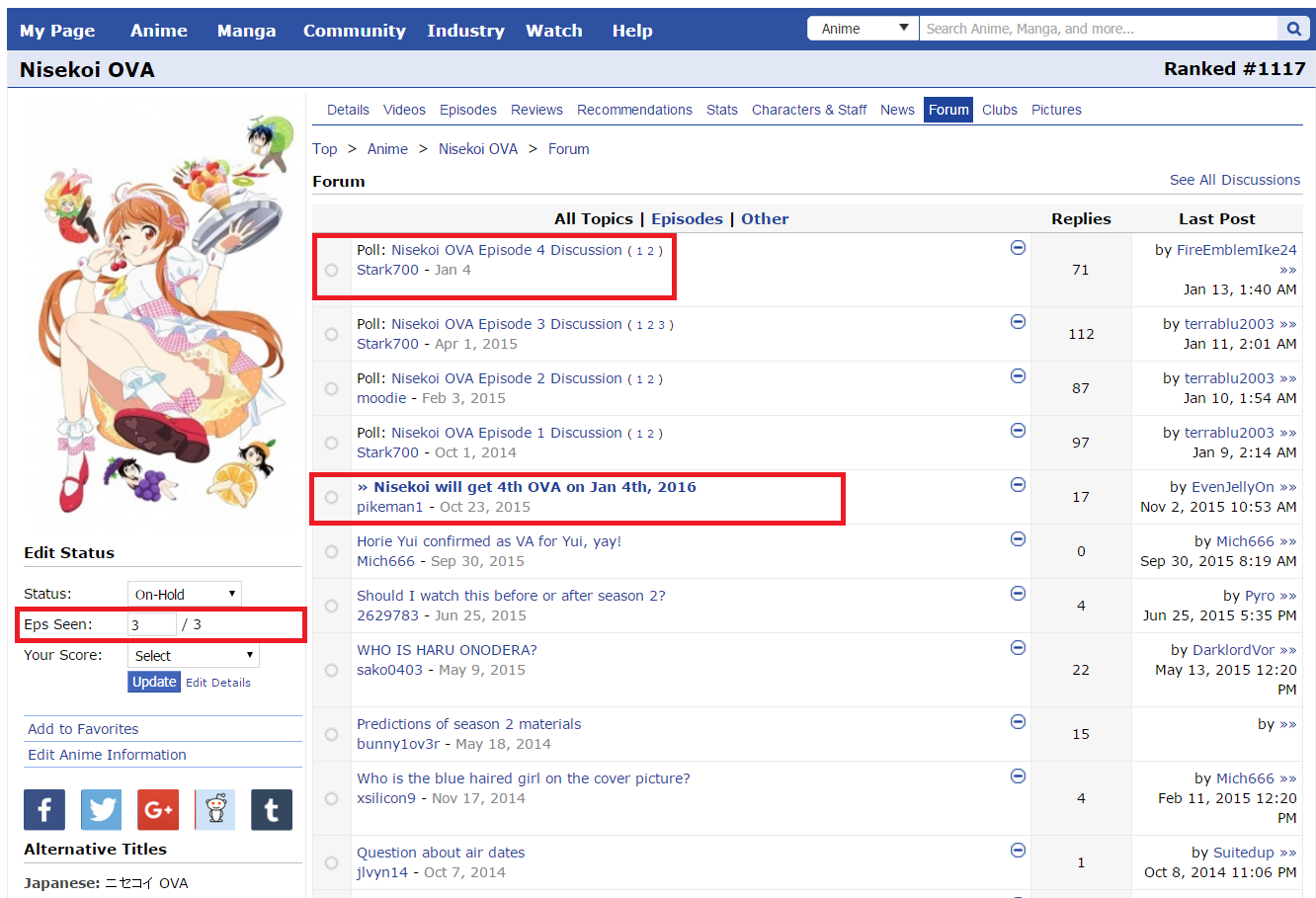Click the search magnifier icon

(x=1293, y=29)
